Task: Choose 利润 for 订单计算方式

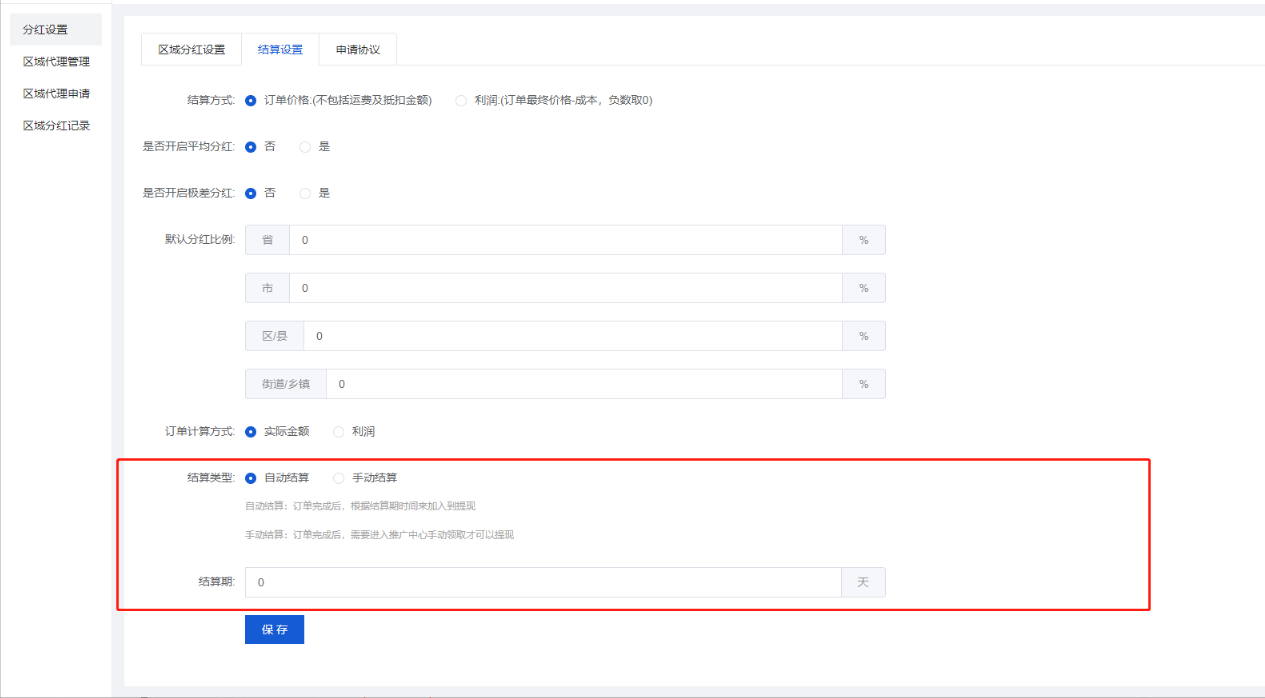Action: coord(339,432)
